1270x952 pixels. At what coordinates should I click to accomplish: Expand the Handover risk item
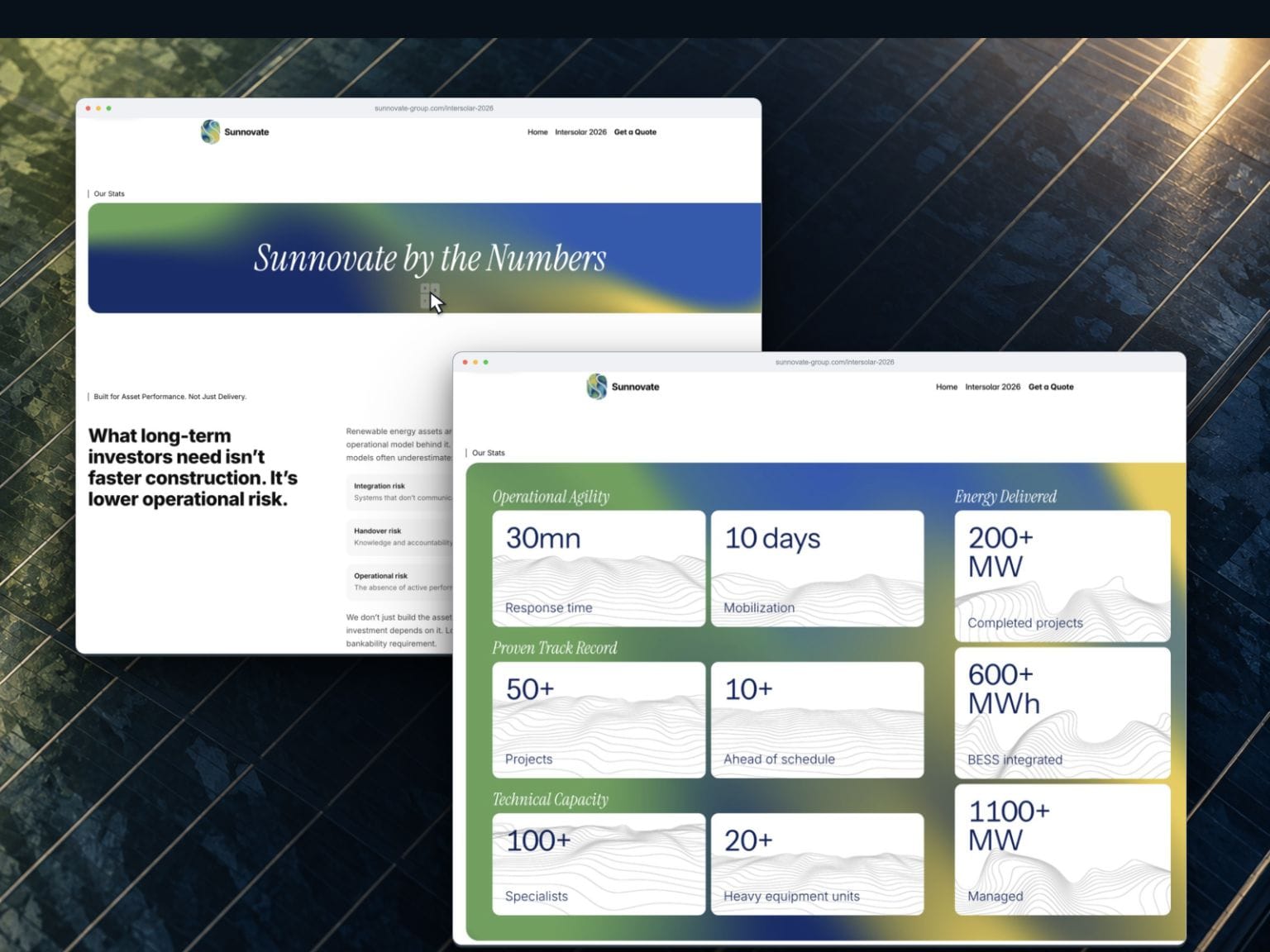400,537
